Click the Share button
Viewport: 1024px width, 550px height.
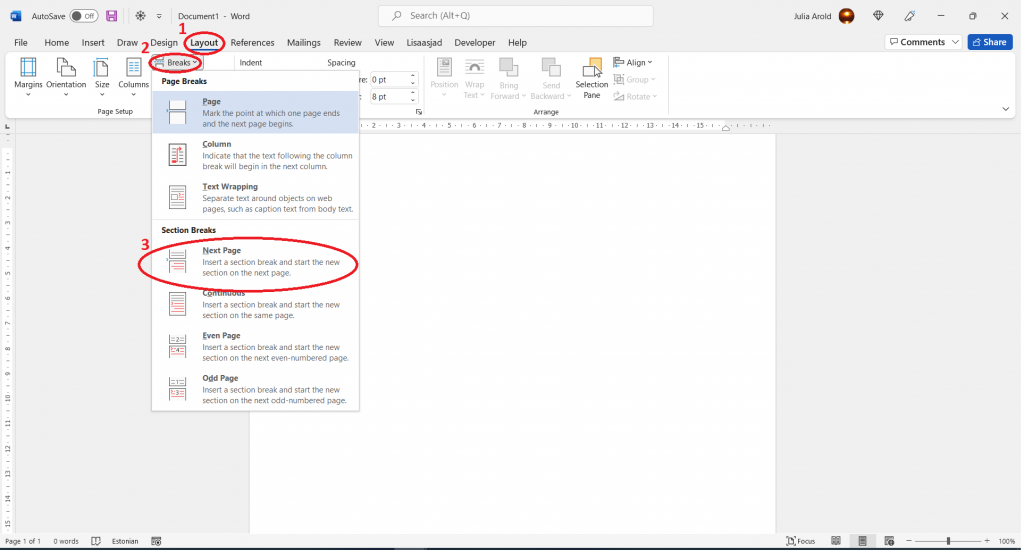point(989,42)
